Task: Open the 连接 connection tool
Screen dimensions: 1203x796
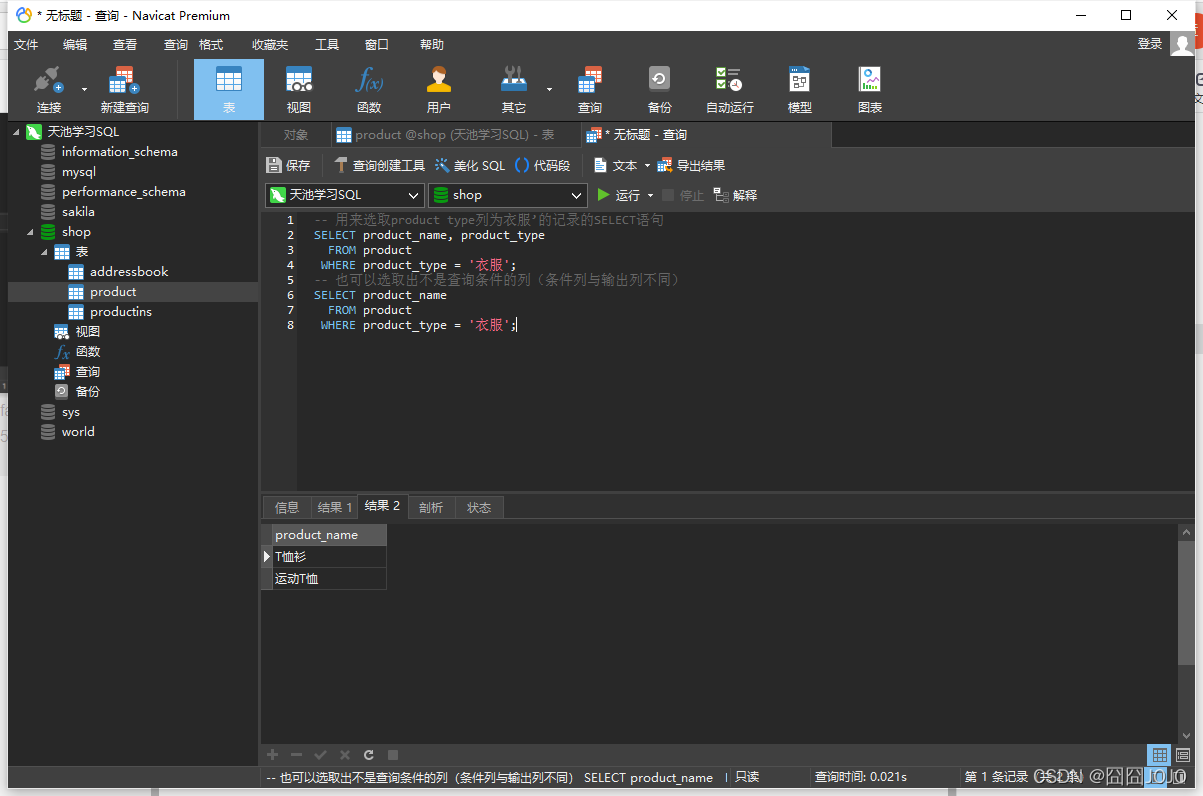Action: (48, 90)
